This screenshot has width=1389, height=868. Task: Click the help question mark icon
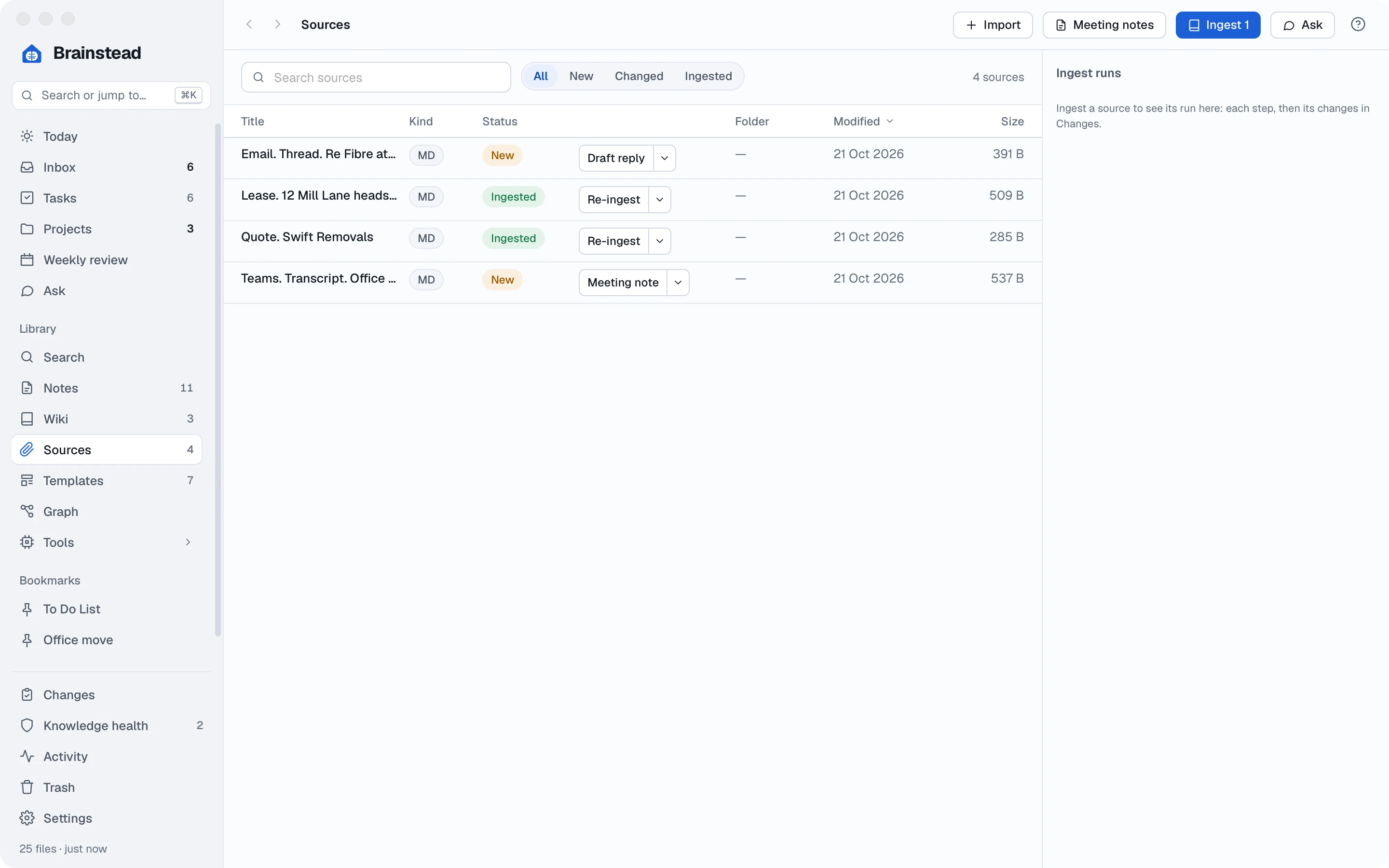[x=1358, y=25]
